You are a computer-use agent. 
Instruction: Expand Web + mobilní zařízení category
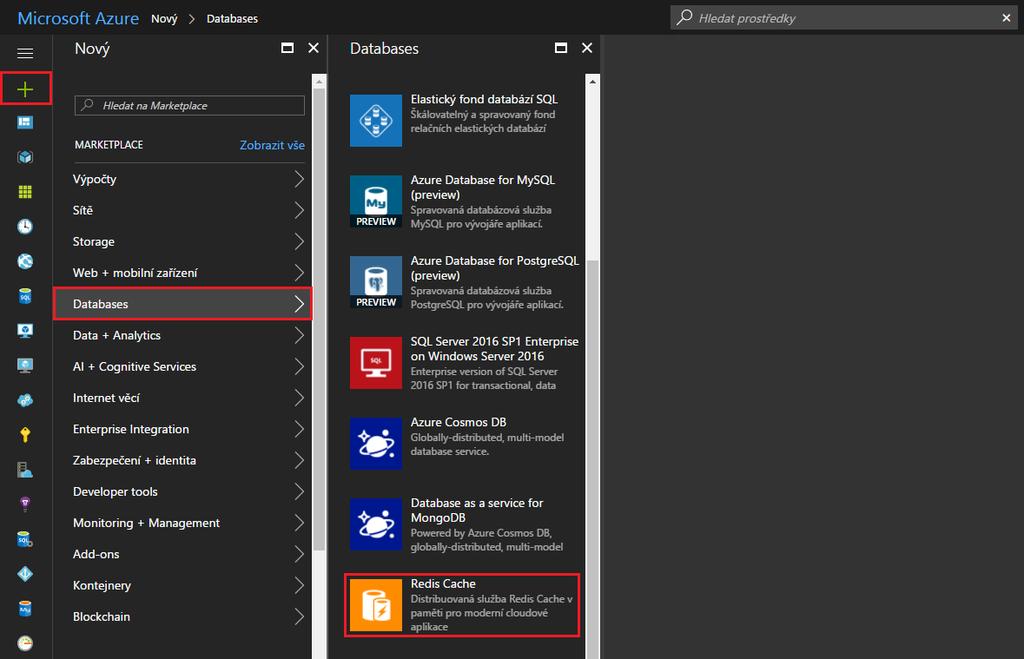click(183, 273)
